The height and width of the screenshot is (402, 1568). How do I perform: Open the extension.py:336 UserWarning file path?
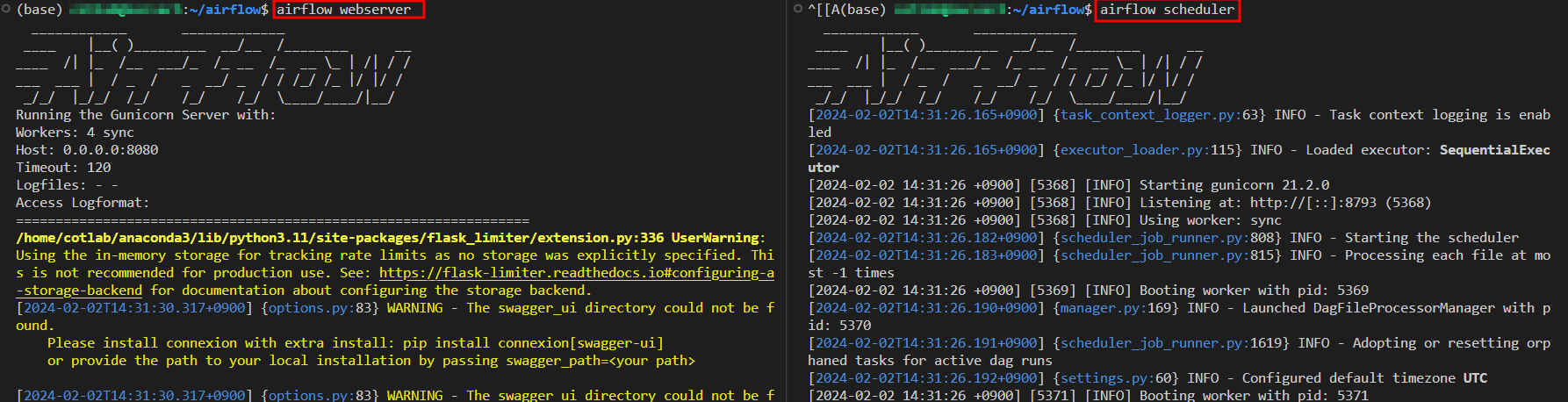point(340,238)
